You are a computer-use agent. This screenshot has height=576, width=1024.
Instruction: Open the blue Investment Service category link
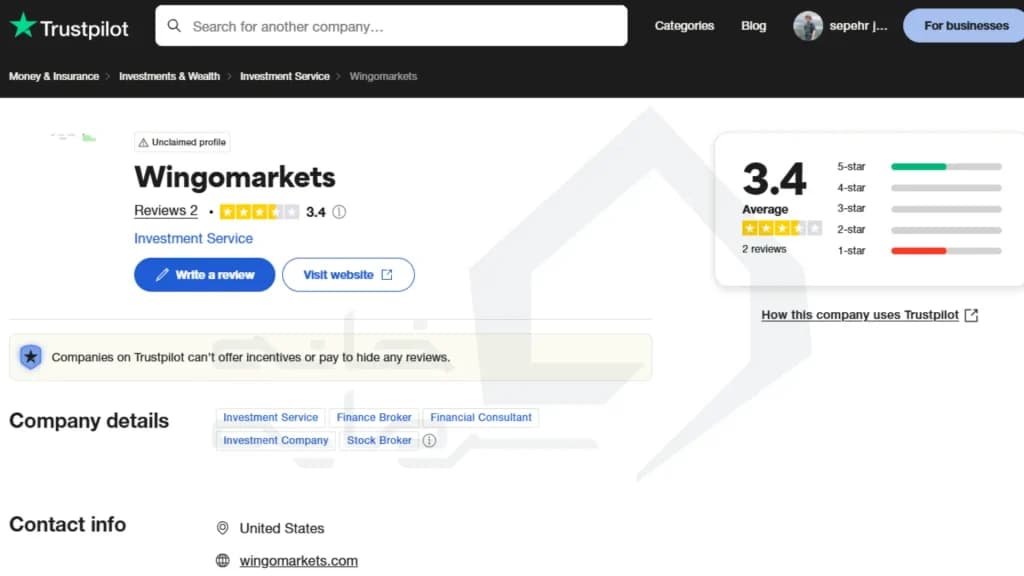(x=193, y=238)
